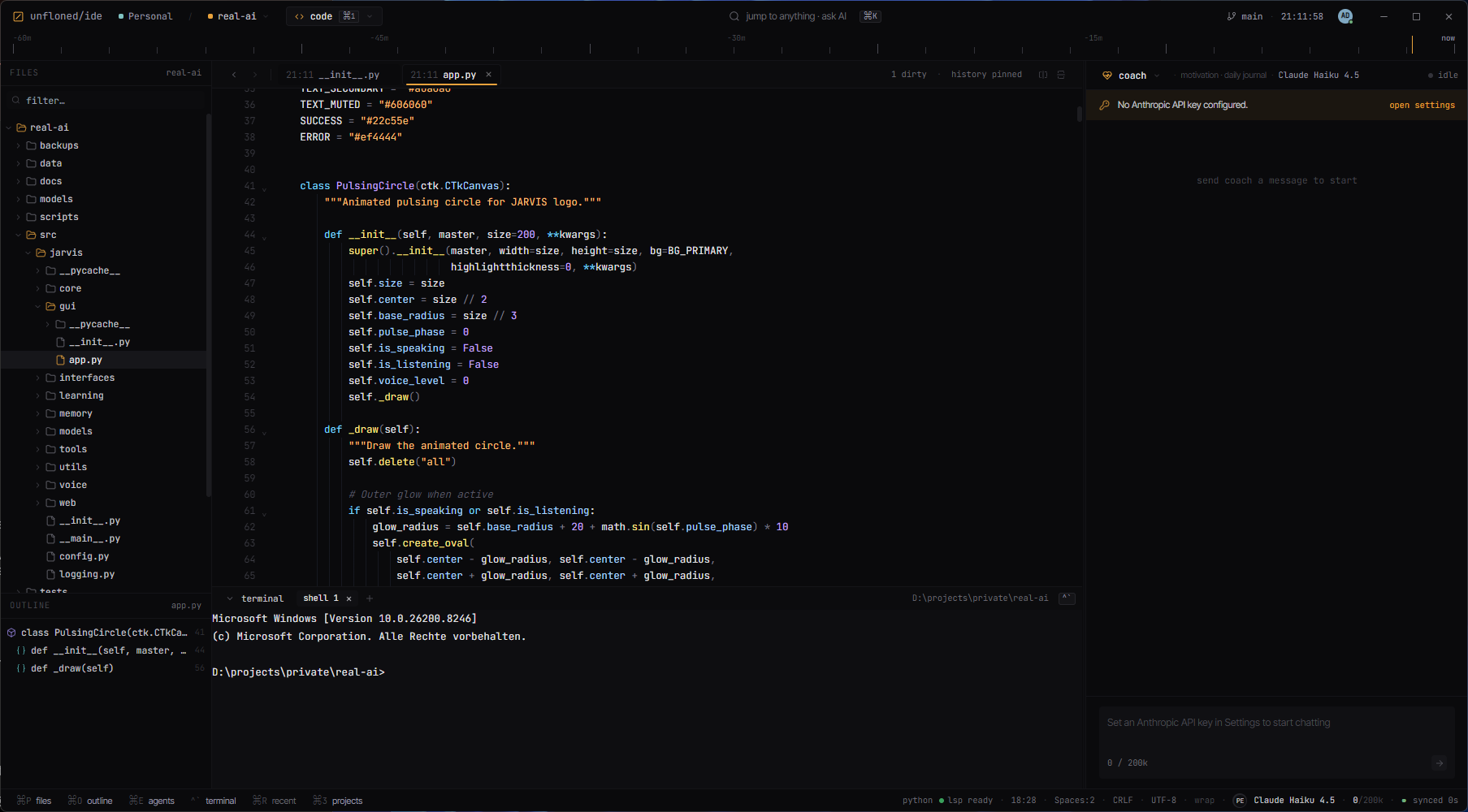Toggle history pinned in editor header
Viewport: 1468px width, 812px height.
986,75
